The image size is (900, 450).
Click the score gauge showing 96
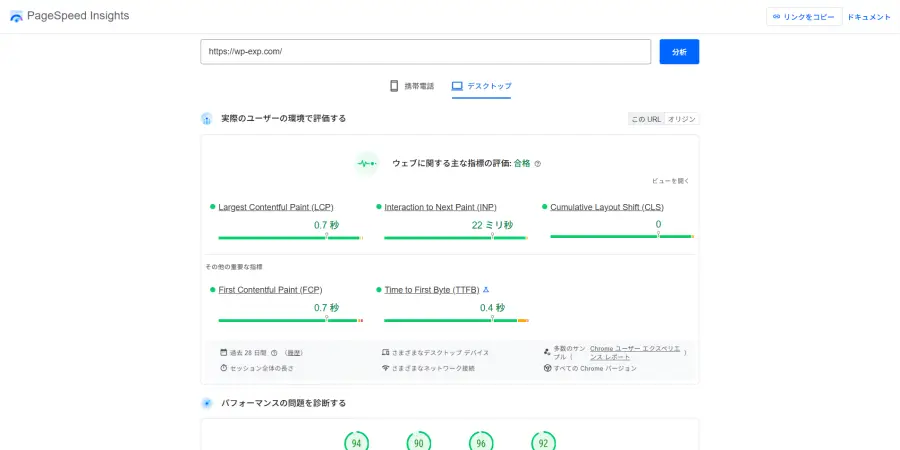(x=481, y=441)
